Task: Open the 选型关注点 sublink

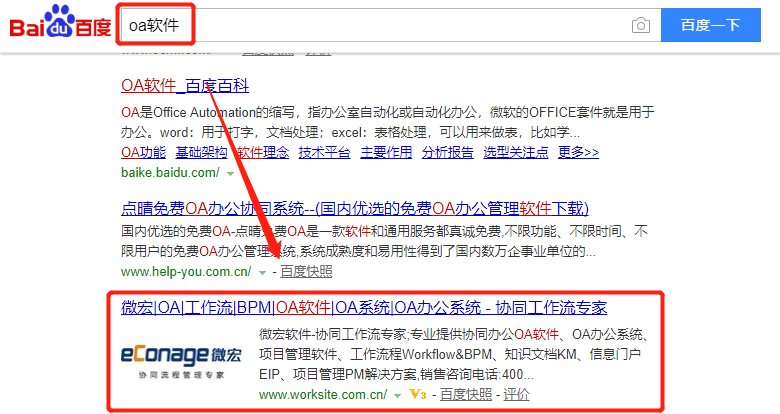Action: [516, 152]
